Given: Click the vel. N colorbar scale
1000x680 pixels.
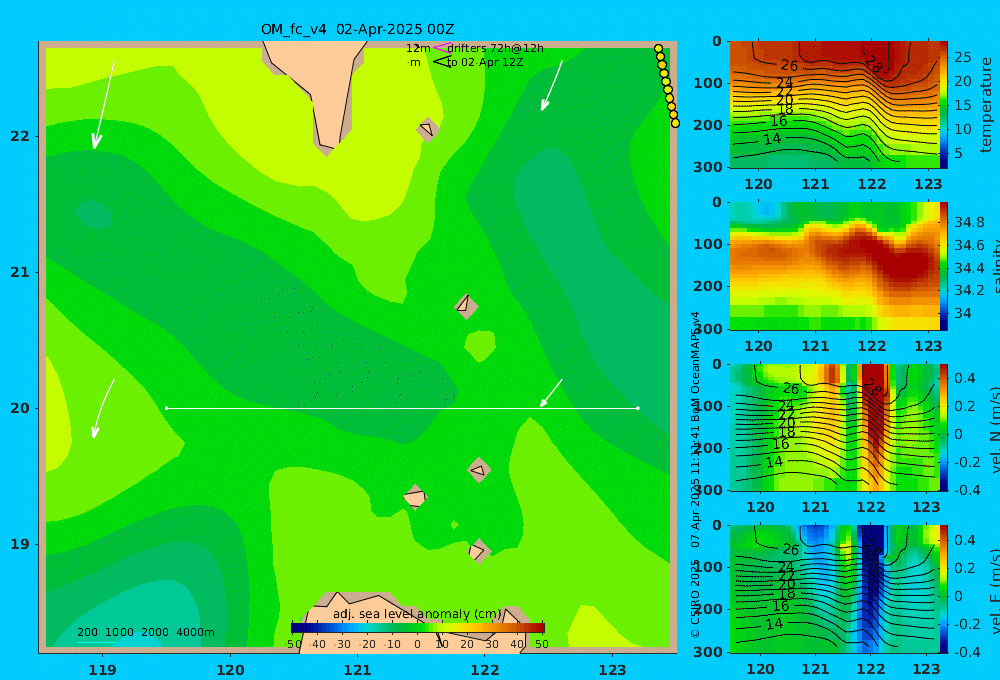Looking at the screenshot, I should coord(944,427).
